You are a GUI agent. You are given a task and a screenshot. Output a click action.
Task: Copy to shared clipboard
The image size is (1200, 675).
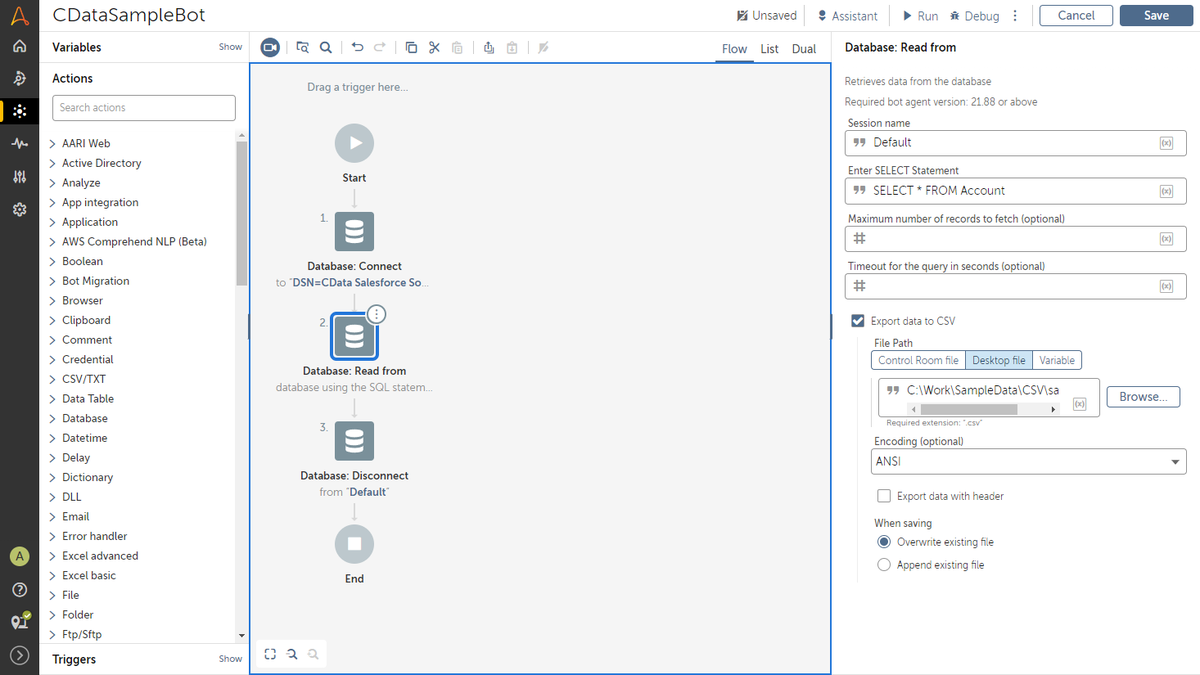tap(488, 47)
